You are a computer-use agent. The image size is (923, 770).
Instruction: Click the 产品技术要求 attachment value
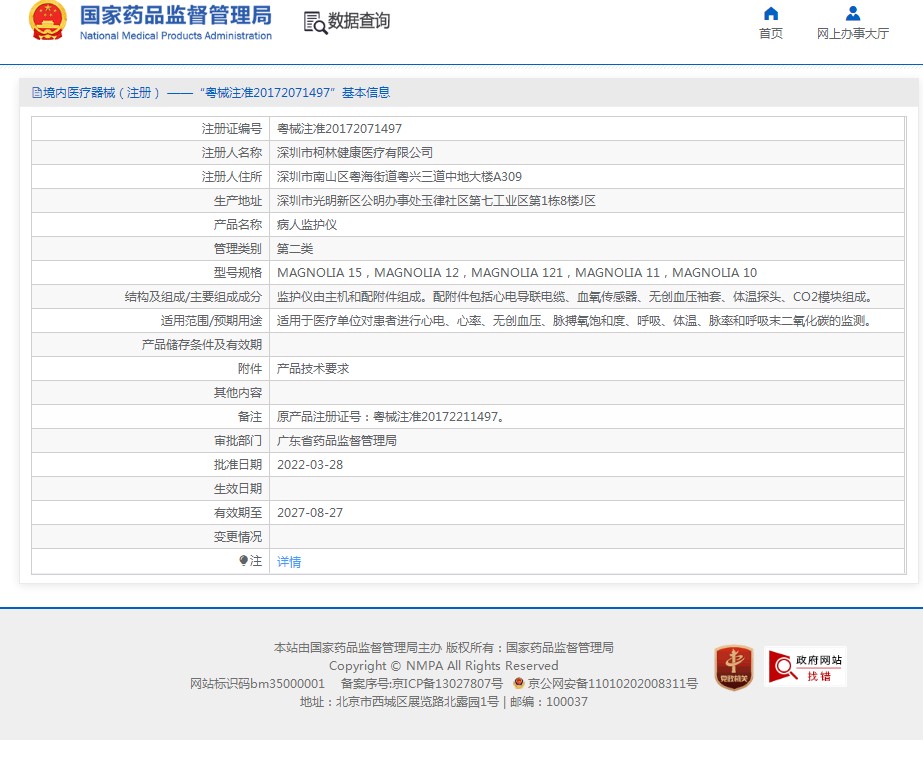click(x=313, y=369)
